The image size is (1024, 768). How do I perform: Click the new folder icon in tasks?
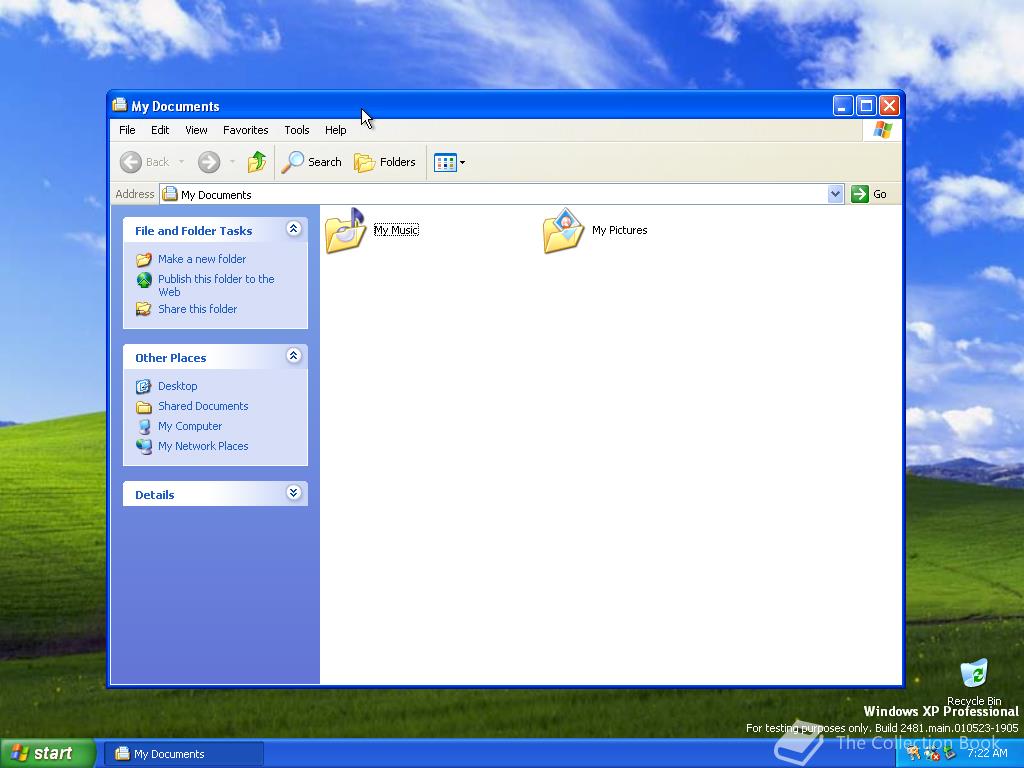[144, 259]
